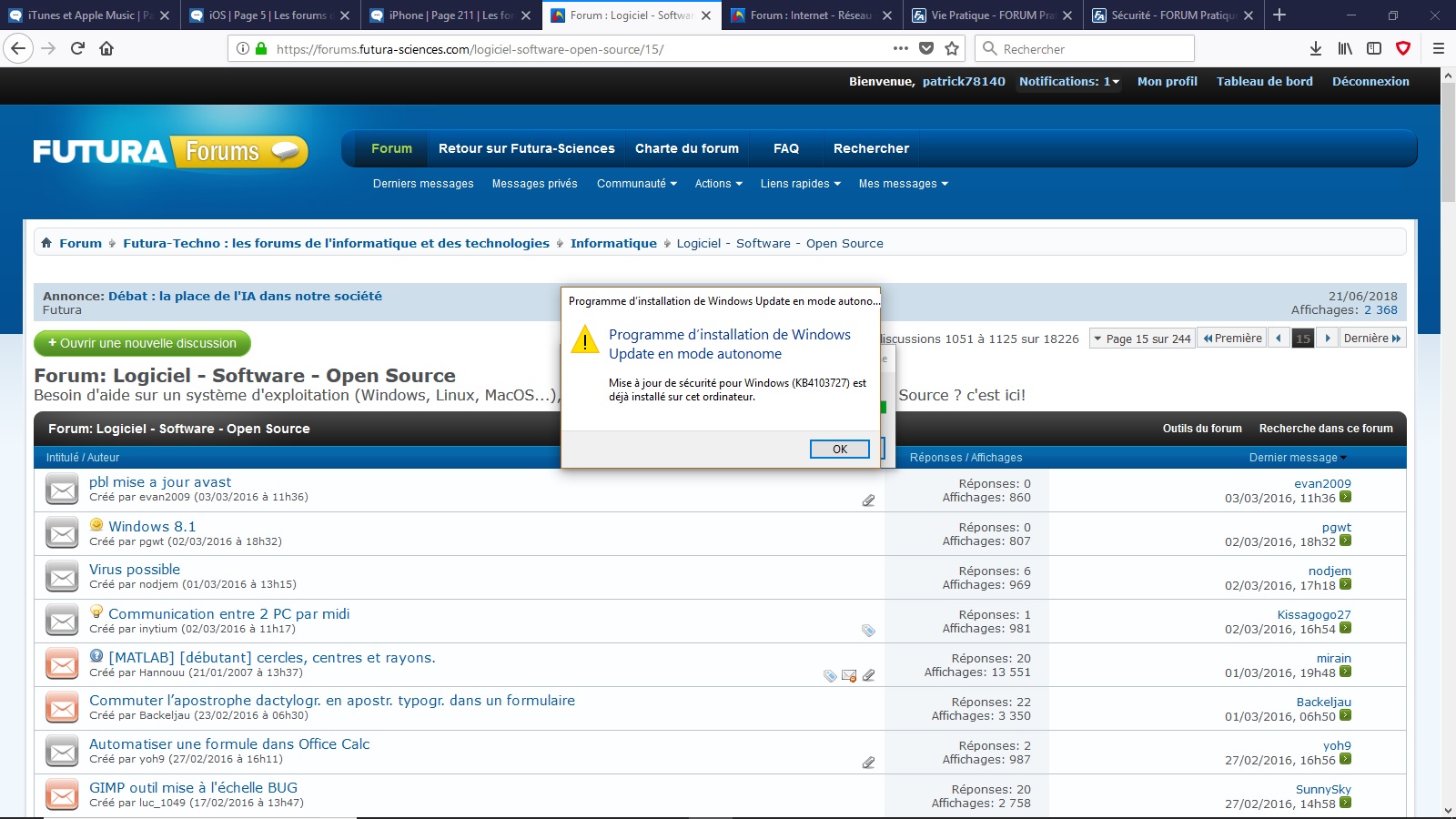Open the Outils du forum menu

coord(1202,429)
